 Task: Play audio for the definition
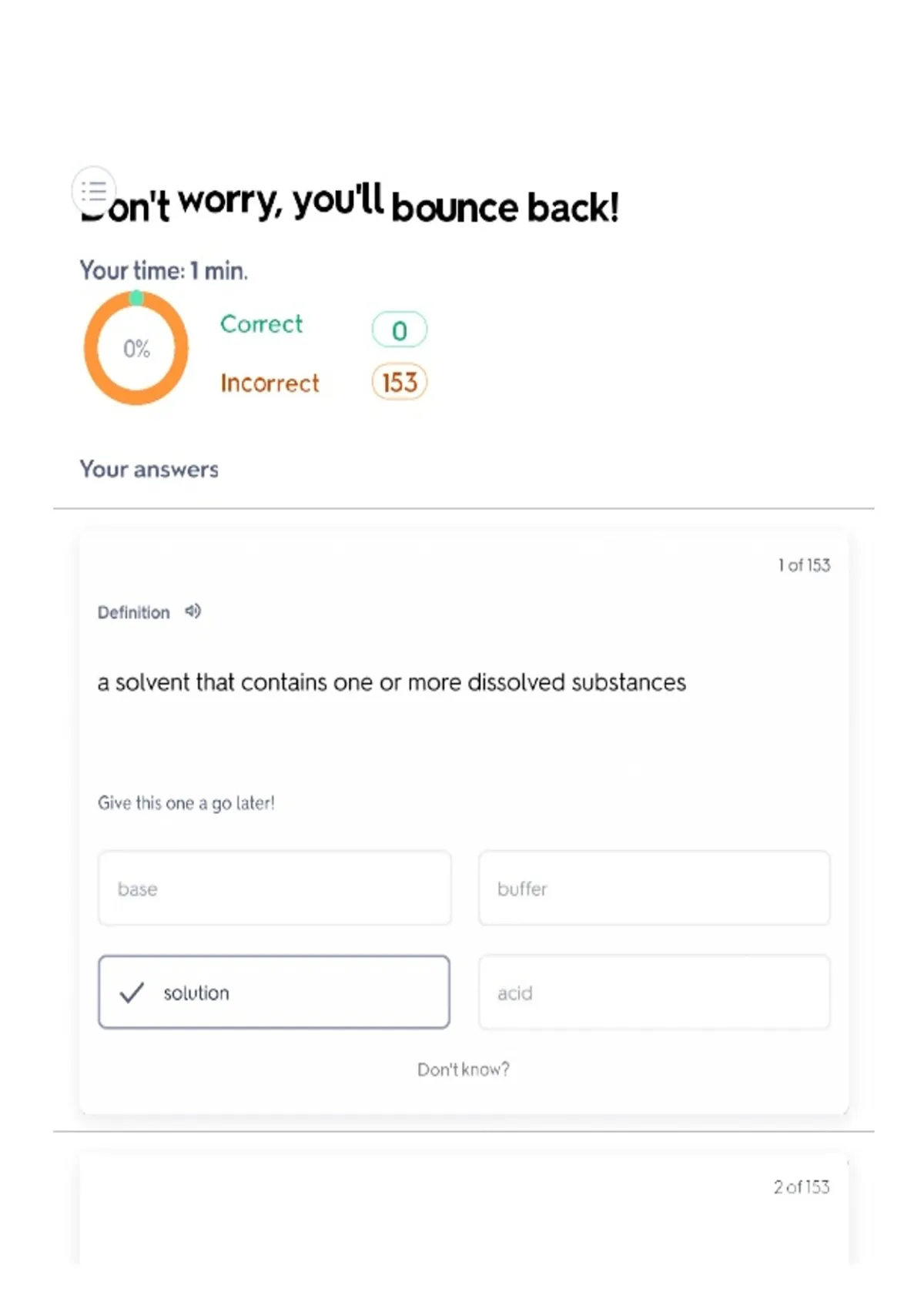(192, 611)
